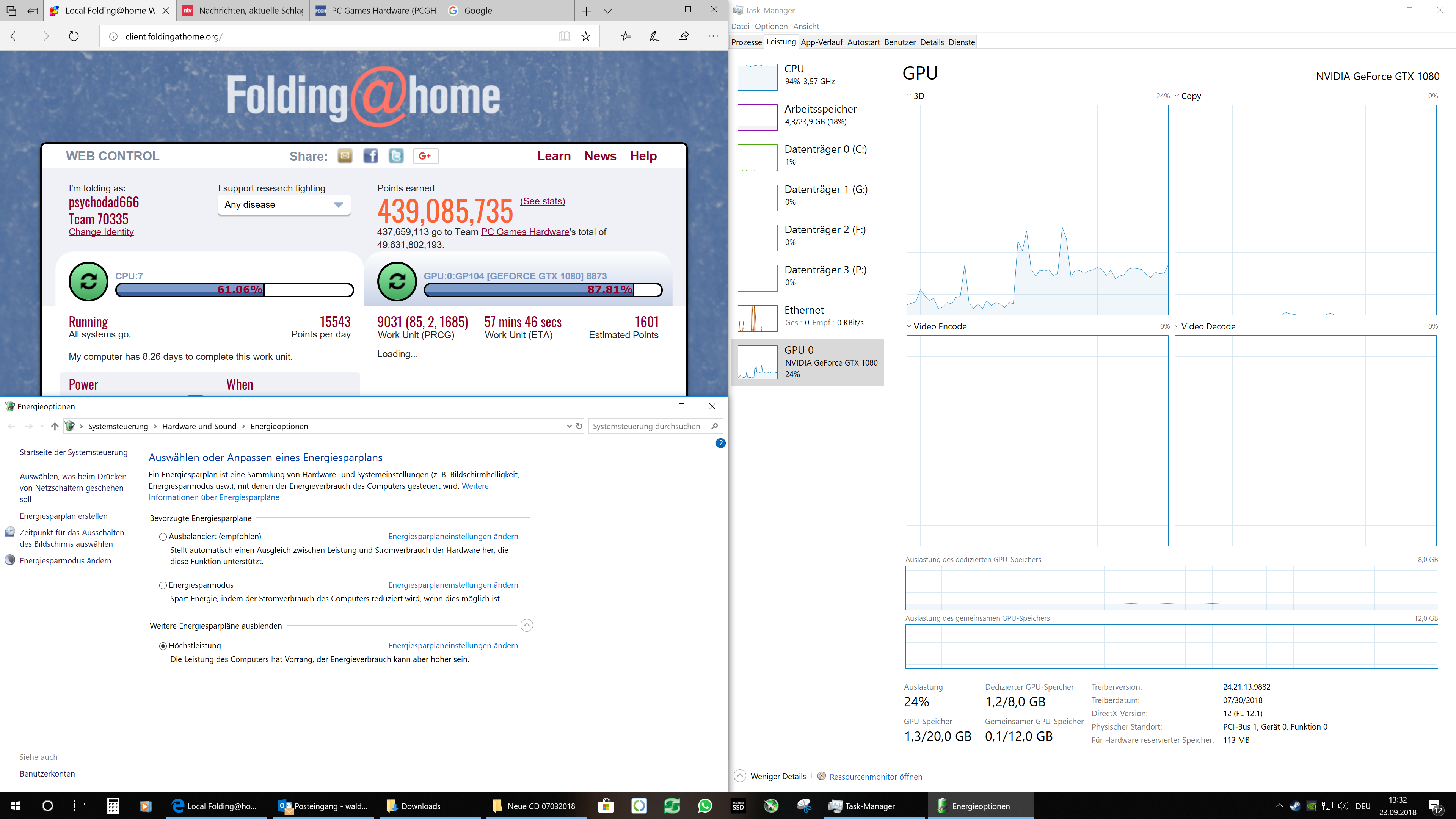Refresh the Edge browser page

(74, 36)
